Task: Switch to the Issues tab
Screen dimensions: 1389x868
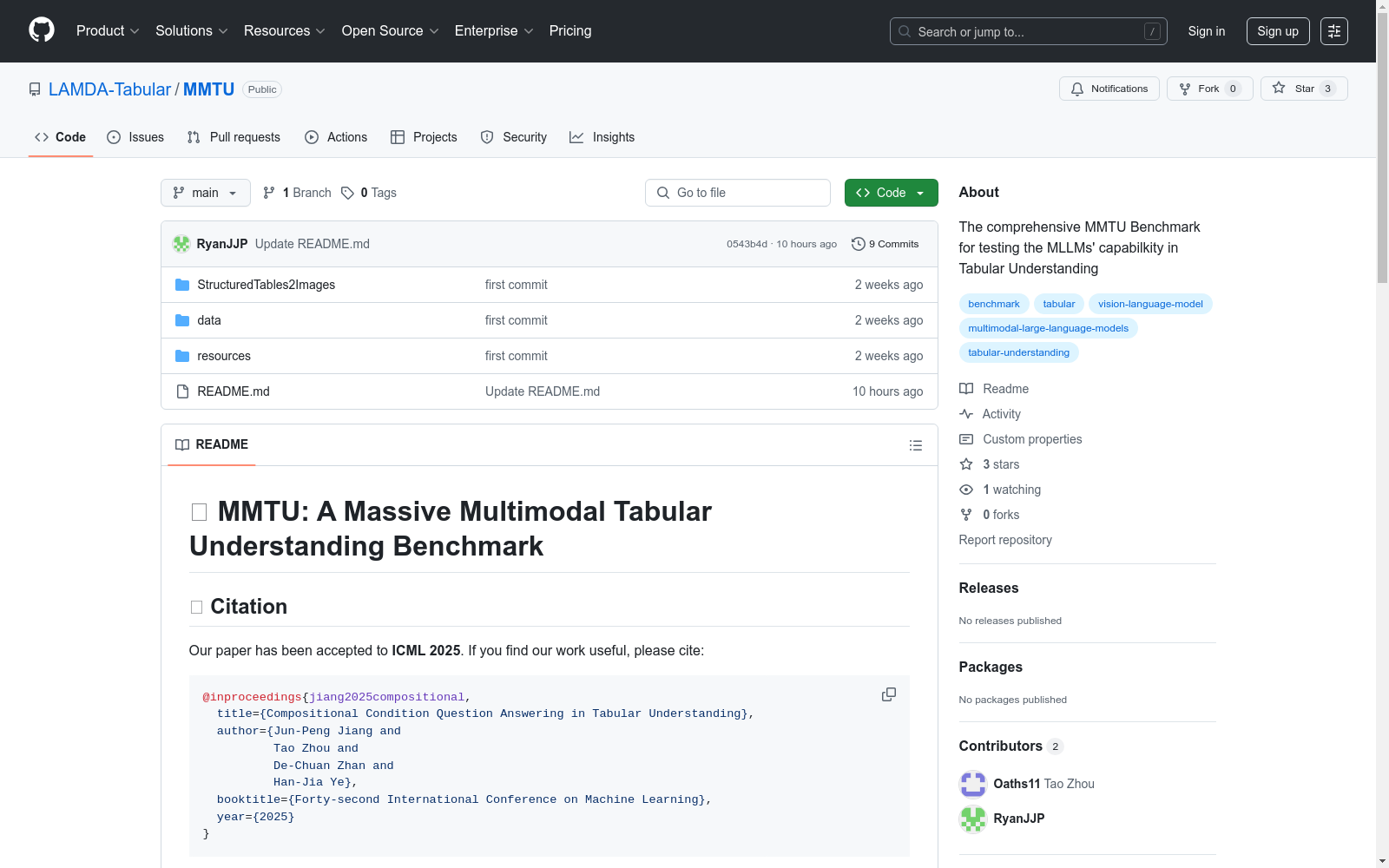Action: pos(135,137)
